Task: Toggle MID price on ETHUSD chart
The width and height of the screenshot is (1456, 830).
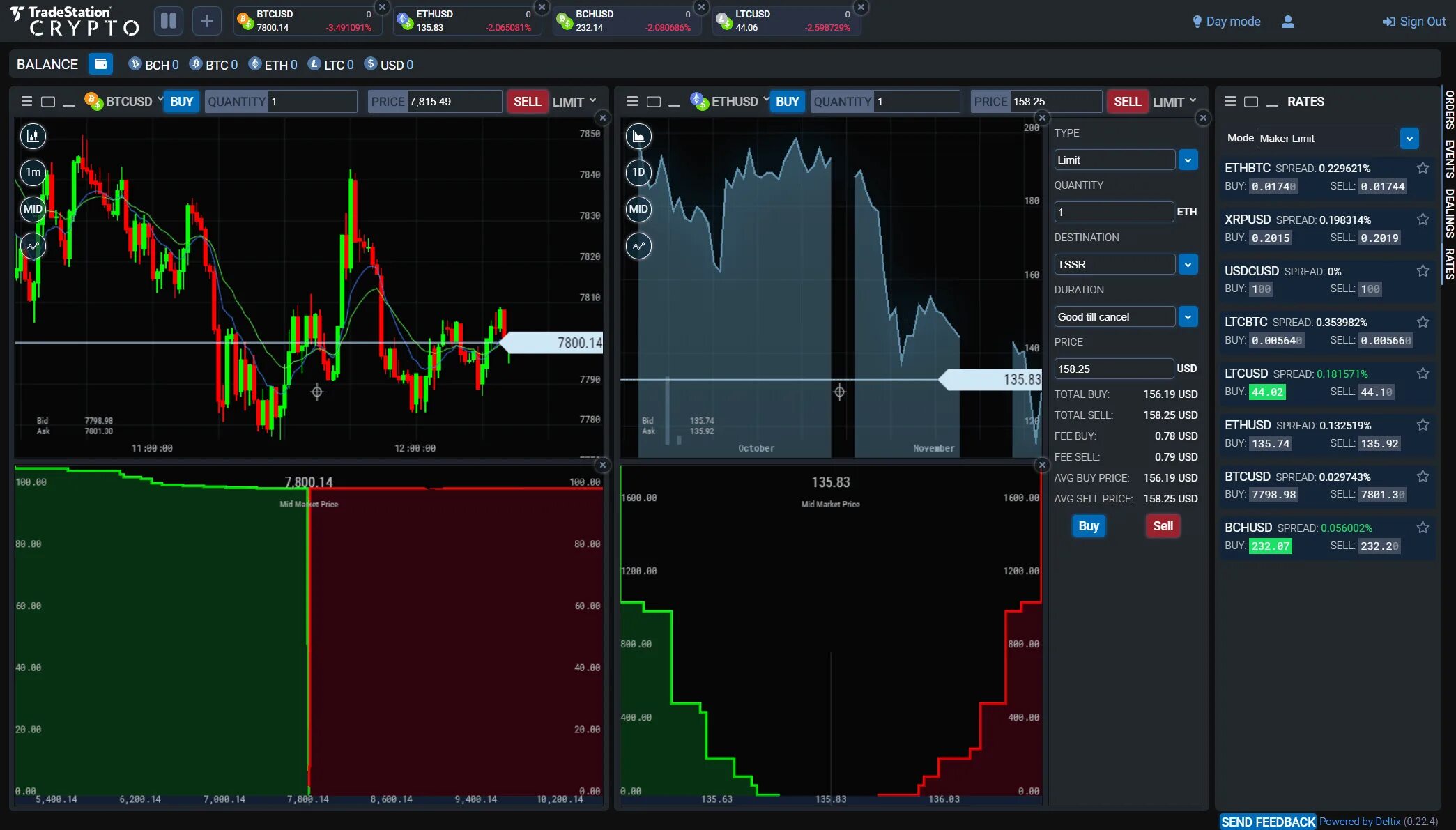Action: coord(638,209)
